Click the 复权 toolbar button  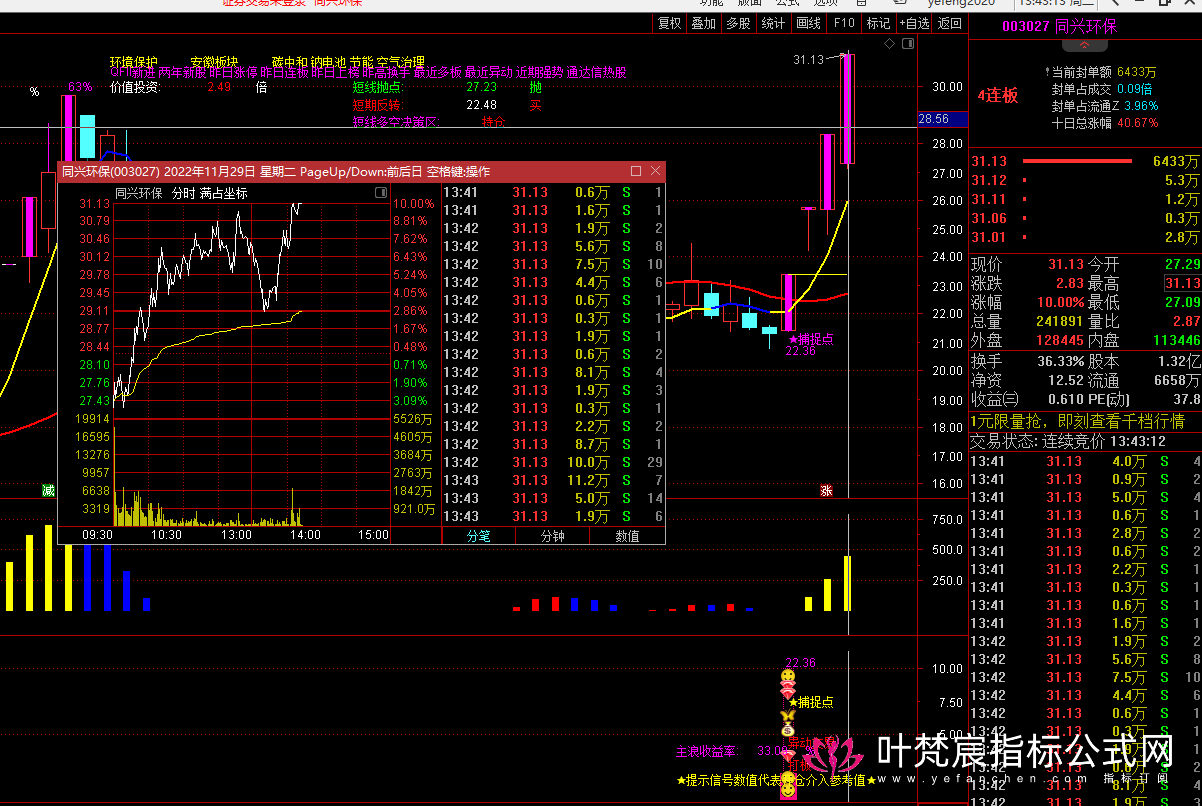click(x=669, y=23)
